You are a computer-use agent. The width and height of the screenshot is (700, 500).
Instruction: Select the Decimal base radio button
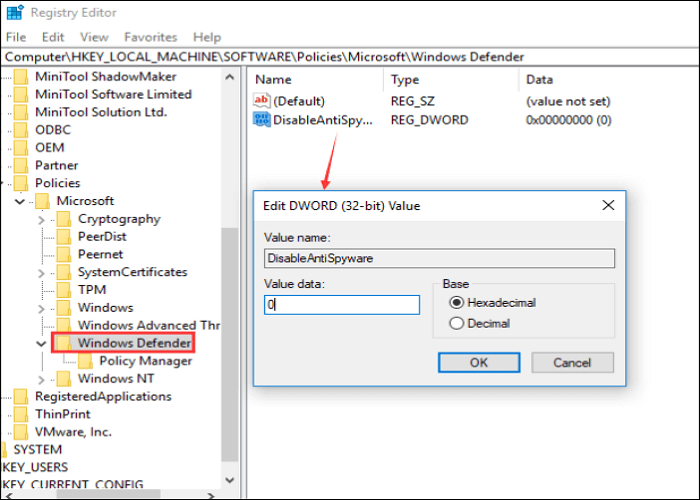click(456, 323)
